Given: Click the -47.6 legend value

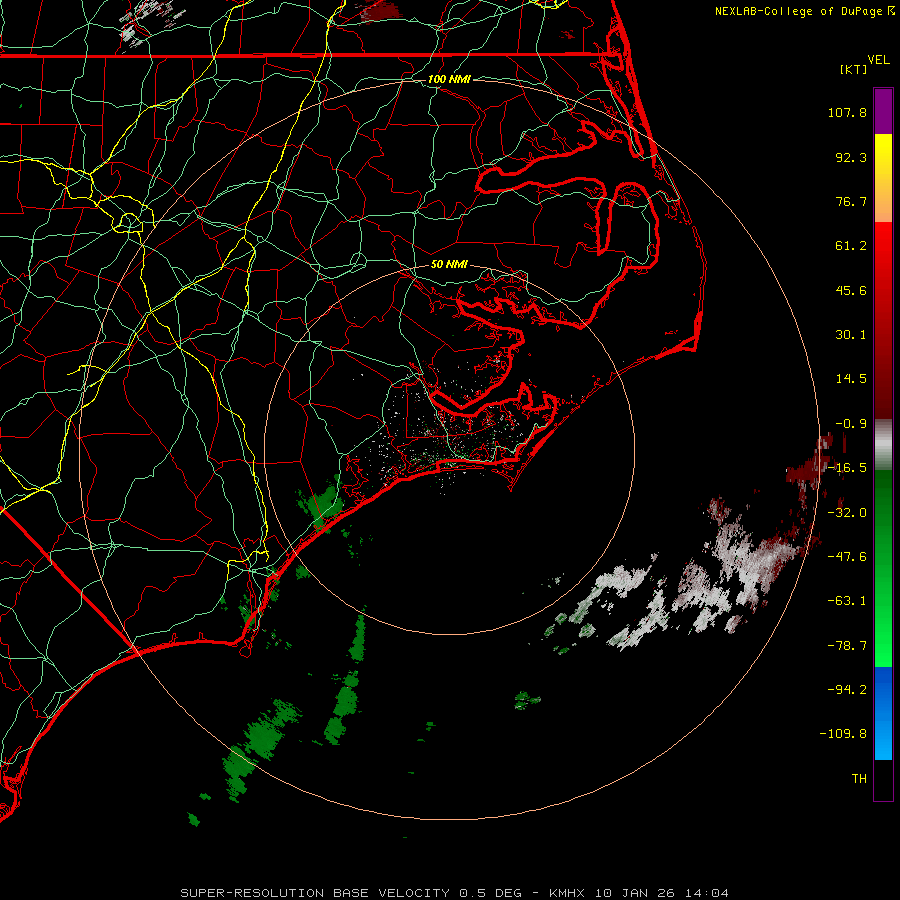Looking at the screenshot, I should point(847,557).
